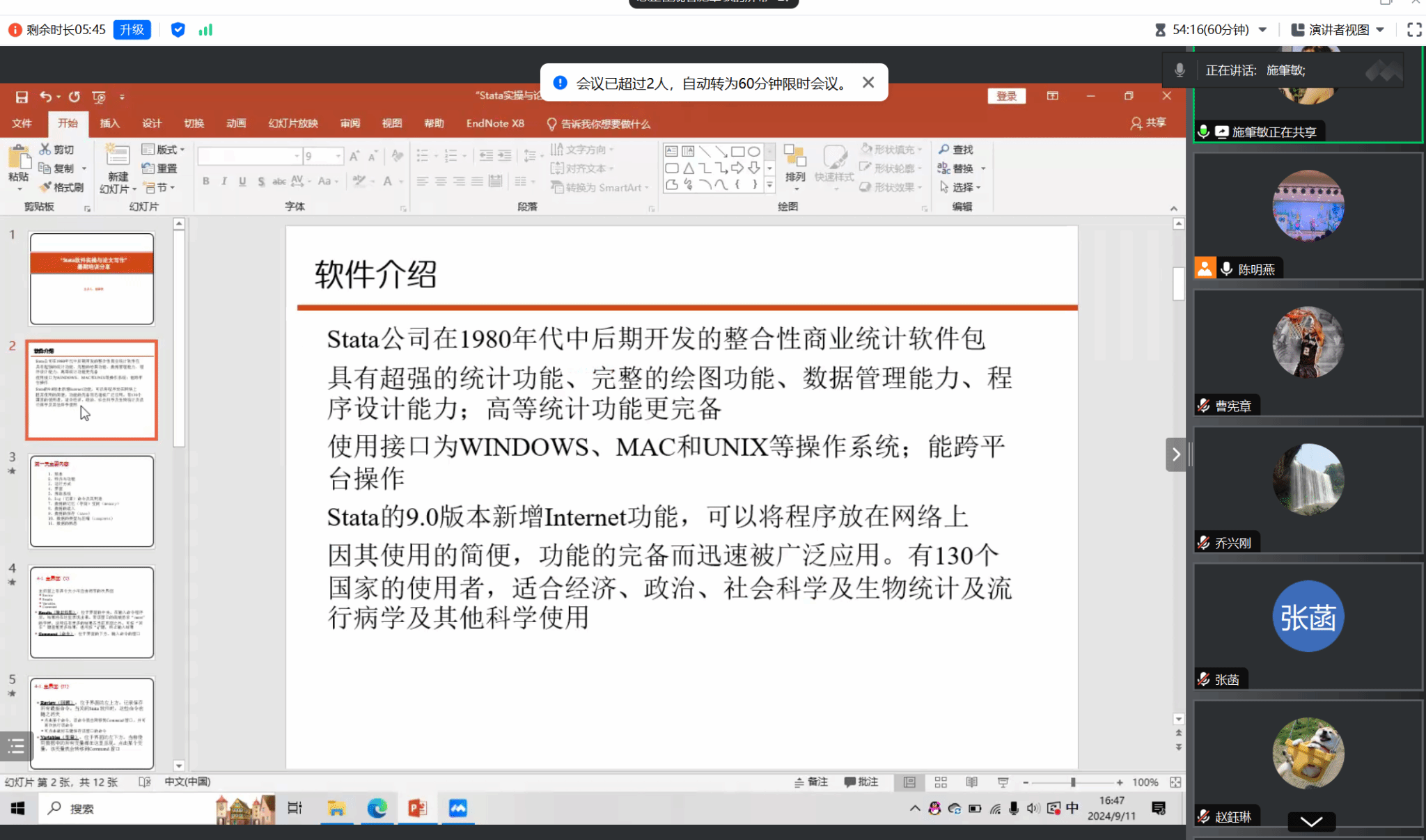
Task: Toggle the Comments pane in status bar
Action: point(861,782)
